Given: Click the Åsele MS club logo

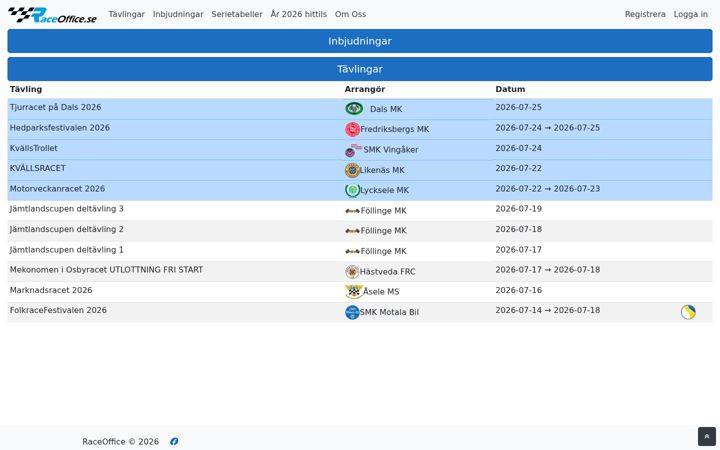Looking at the screenshot, I should click(x=354, y=292).
